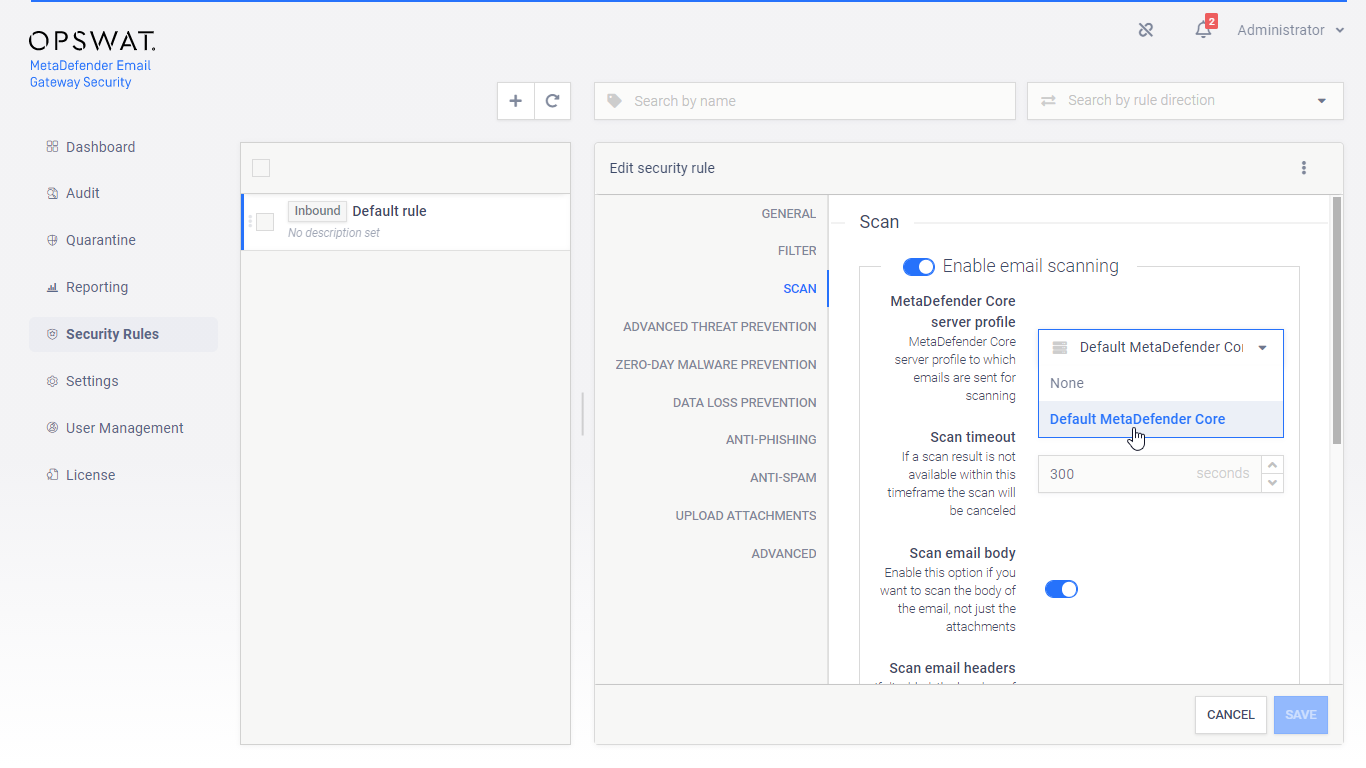This screenshot has width=1366, height=768.
Task: Select Default MetaDefender Core option
Action: [x=1161, y=419]
